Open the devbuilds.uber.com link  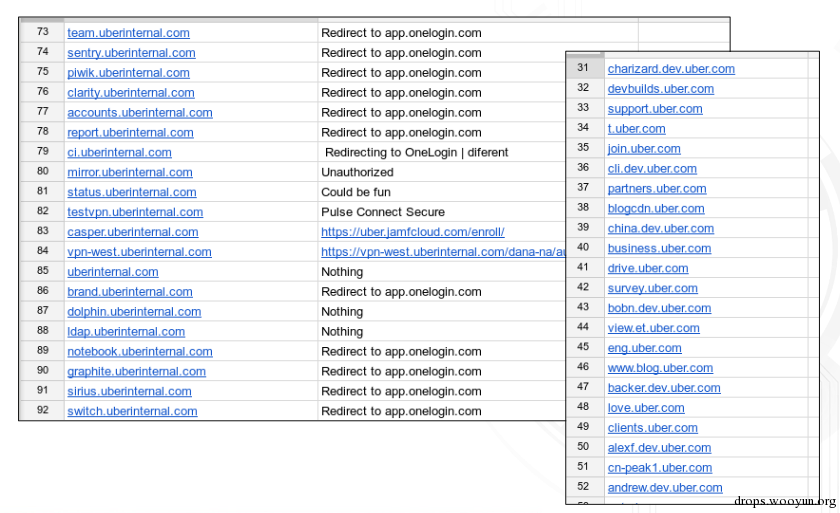click(x=660, y=89)
